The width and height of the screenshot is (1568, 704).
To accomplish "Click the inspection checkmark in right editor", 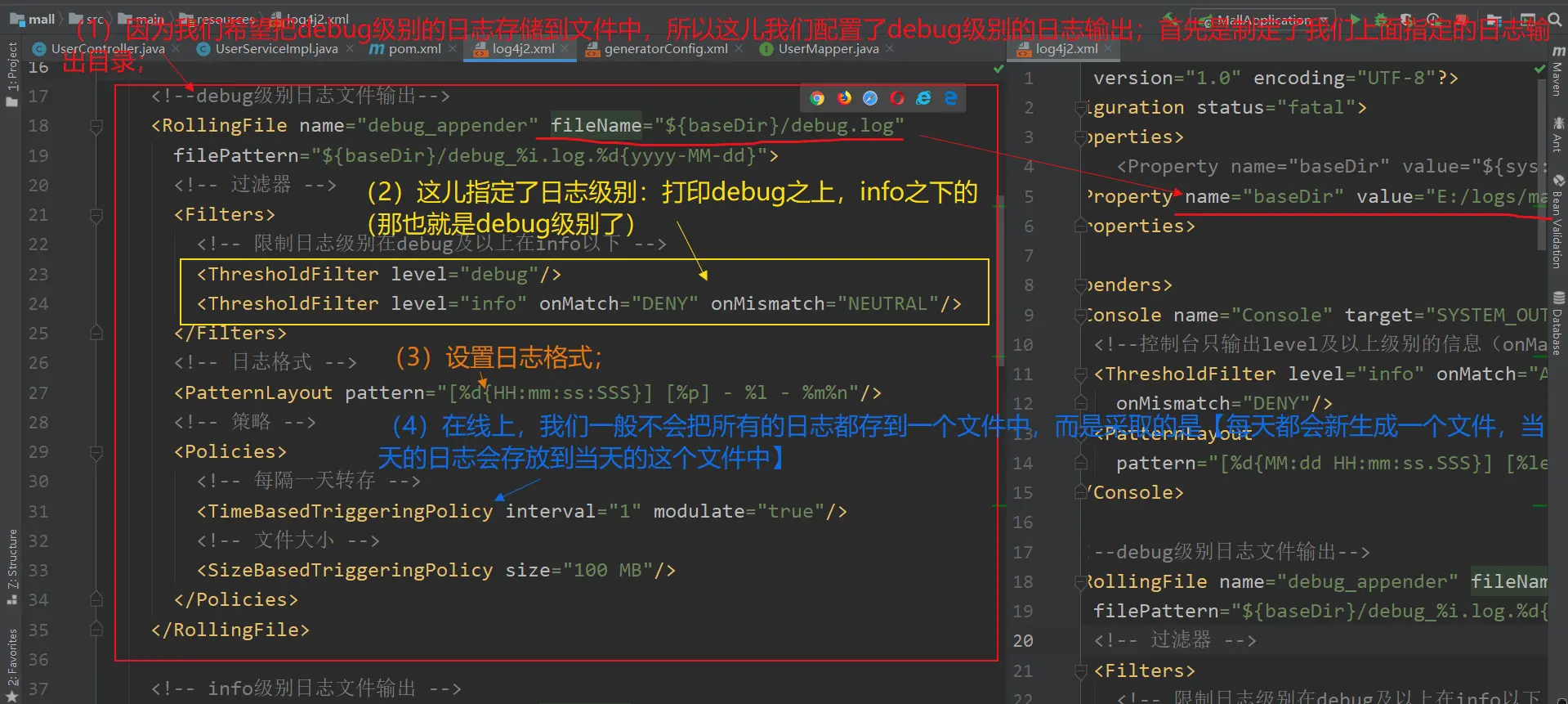I will click(1540, 70).
